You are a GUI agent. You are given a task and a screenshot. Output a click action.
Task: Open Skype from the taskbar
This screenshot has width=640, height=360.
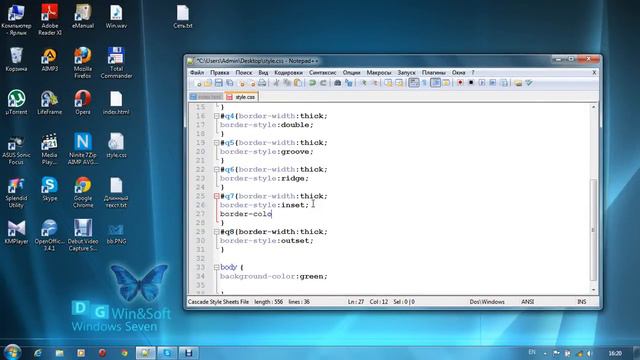tap(167, 353)
